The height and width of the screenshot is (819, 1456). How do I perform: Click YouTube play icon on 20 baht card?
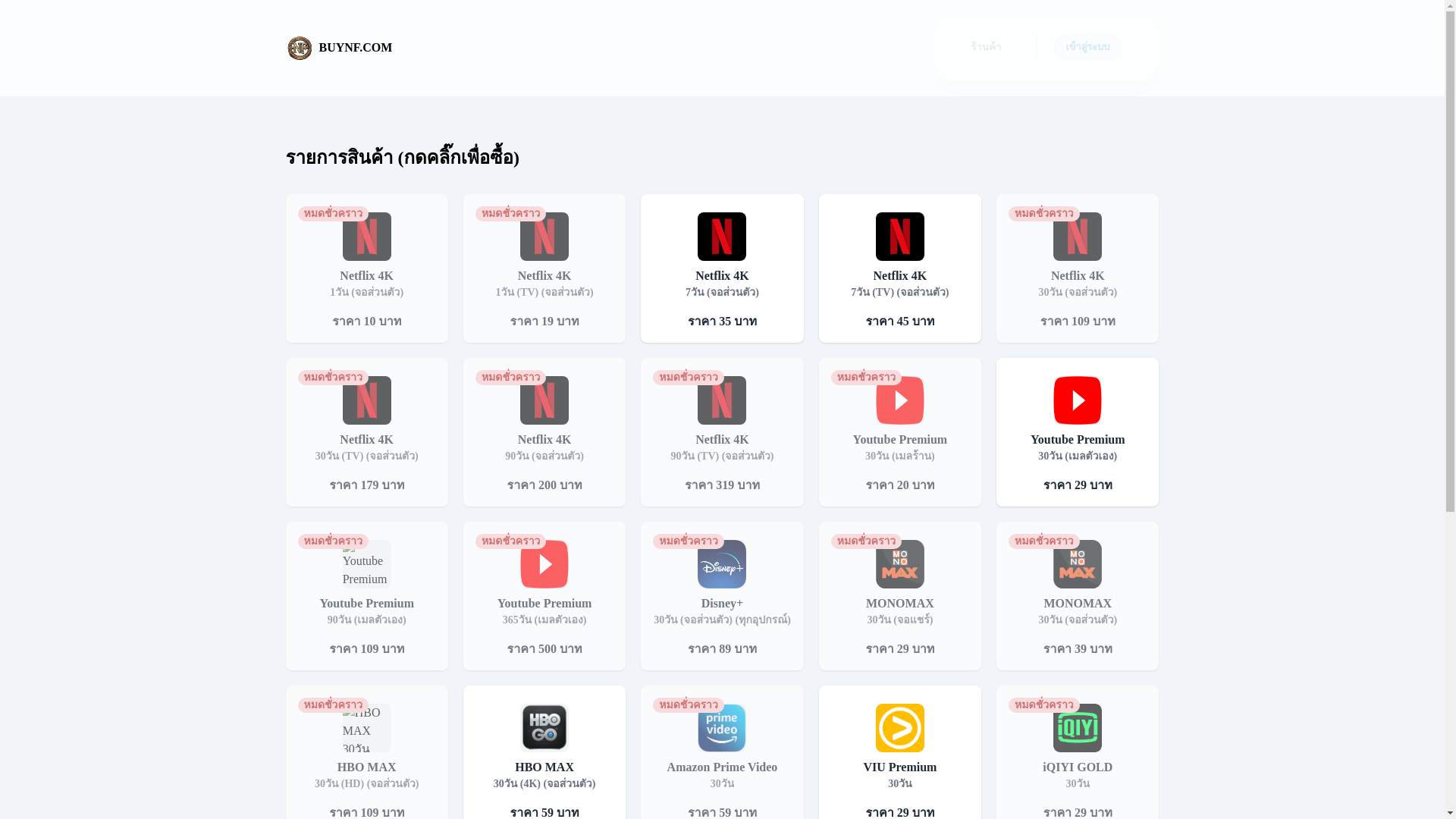point(900,400)
